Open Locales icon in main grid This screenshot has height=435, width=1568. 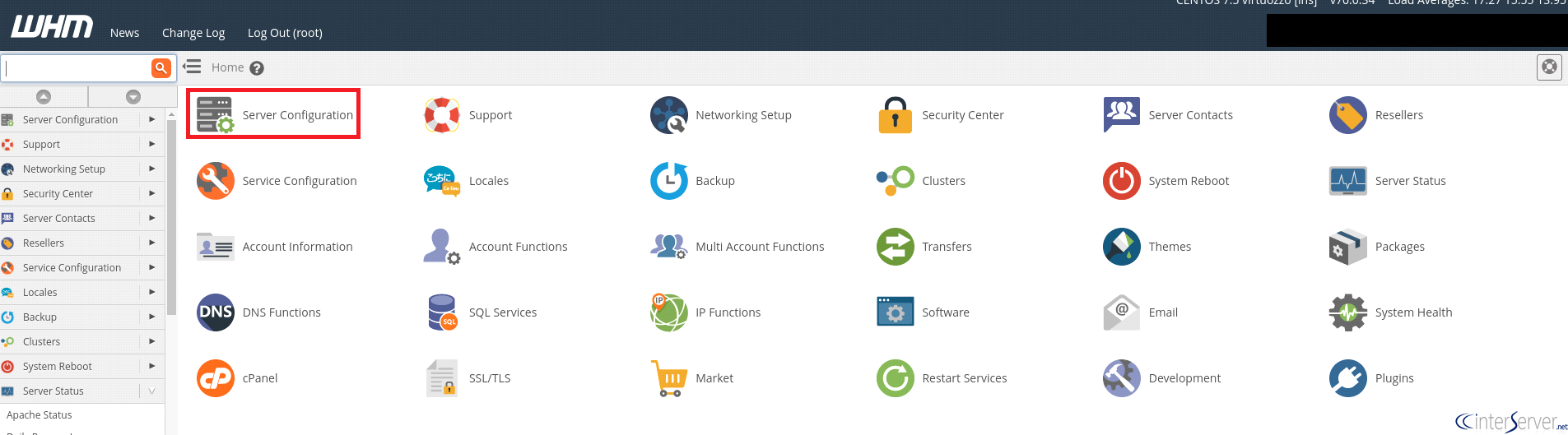442,181
